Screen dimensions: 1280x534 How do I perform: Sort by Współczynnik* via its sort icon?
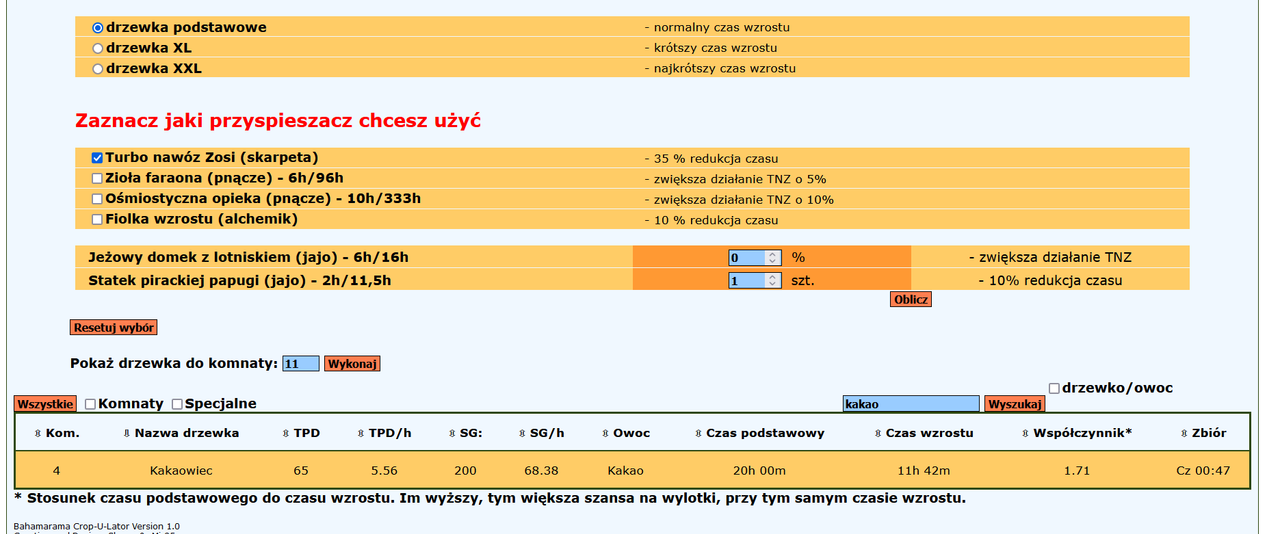click(x=1024, y=434)
